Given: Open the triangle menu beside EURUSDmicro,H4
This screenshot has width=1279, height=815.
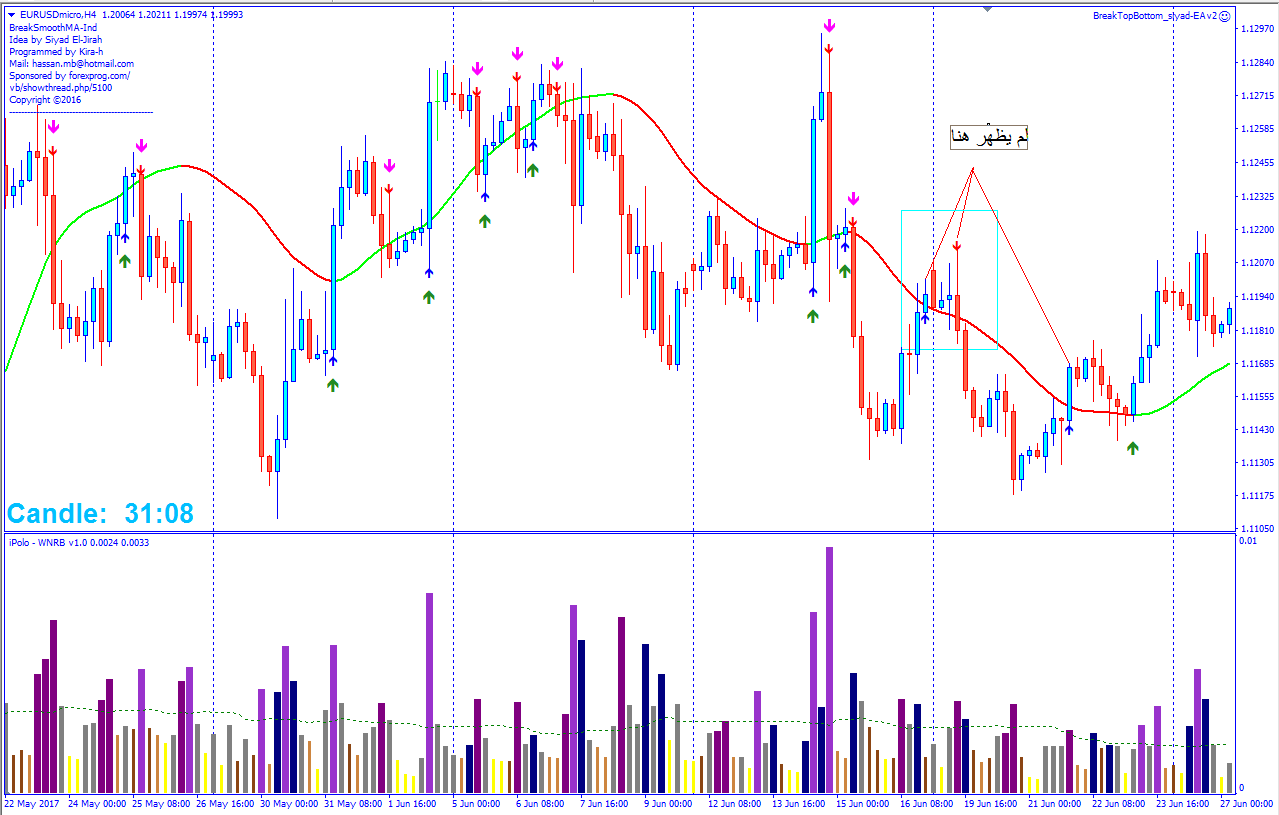Looking at the screenshot, I should tap(12, 15).
